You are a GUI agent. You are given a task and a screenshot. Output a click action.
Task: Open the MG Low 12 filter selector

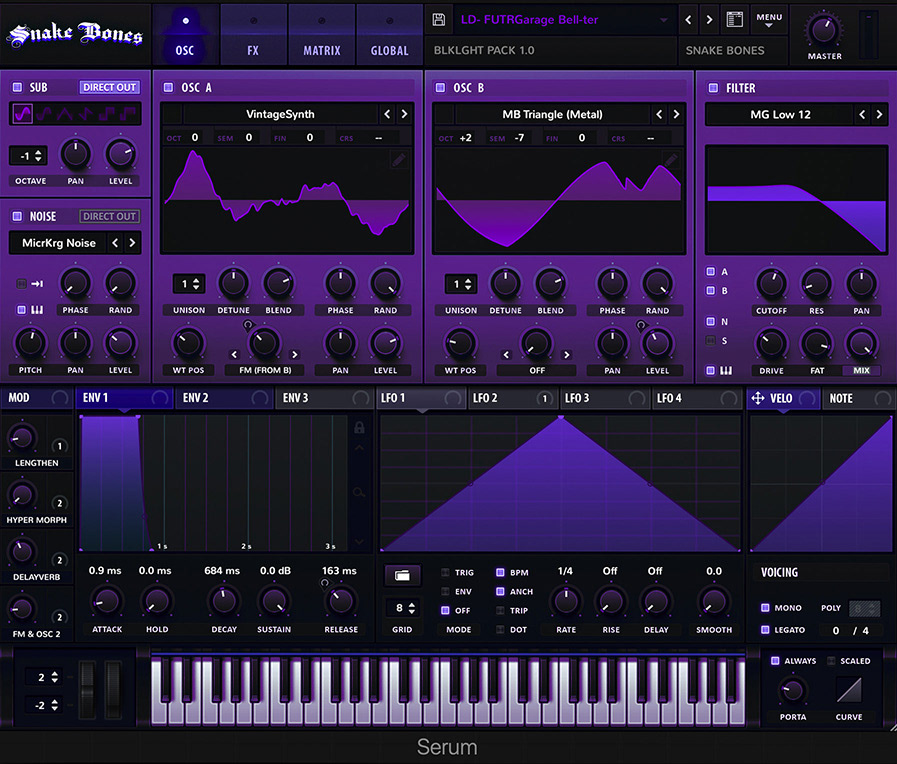tap(780, 115)
